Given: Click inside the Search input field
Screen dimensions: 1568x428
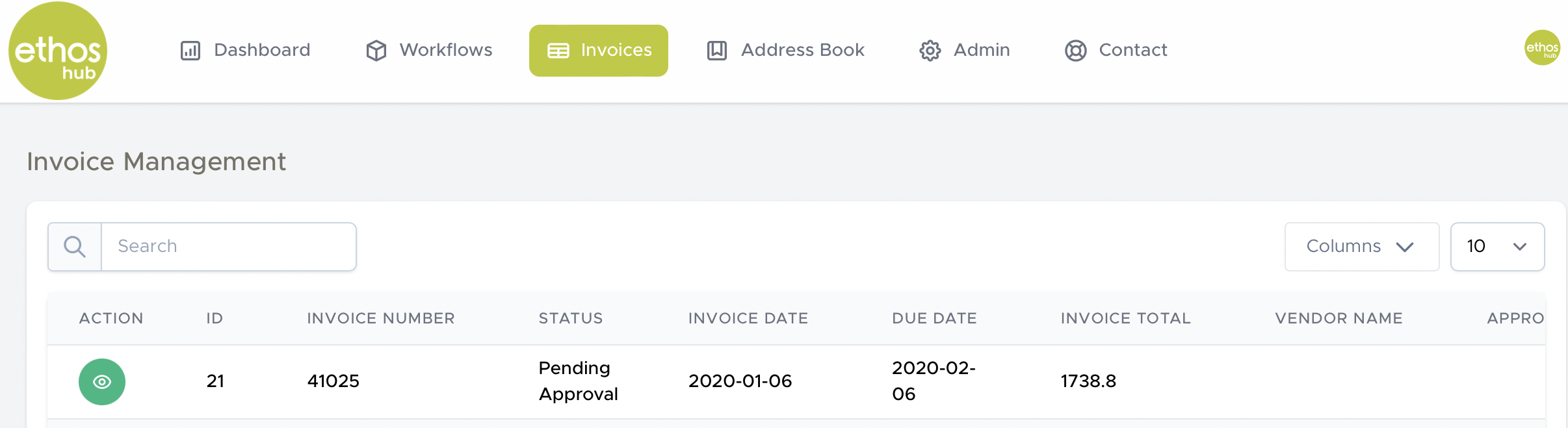Looking at the screenshot, I should click(228, 247).
